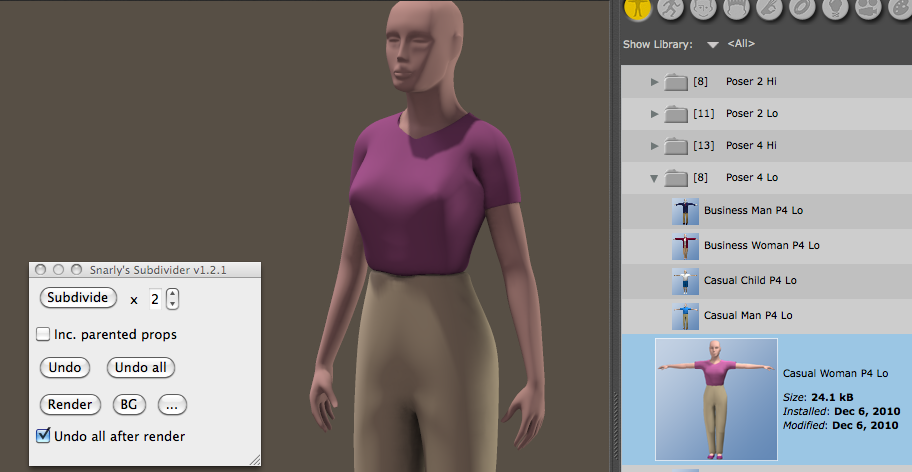Click the Business Woman P4 Lo label
The width and height of the screenshot is (912, 472).
coord(761,245)
